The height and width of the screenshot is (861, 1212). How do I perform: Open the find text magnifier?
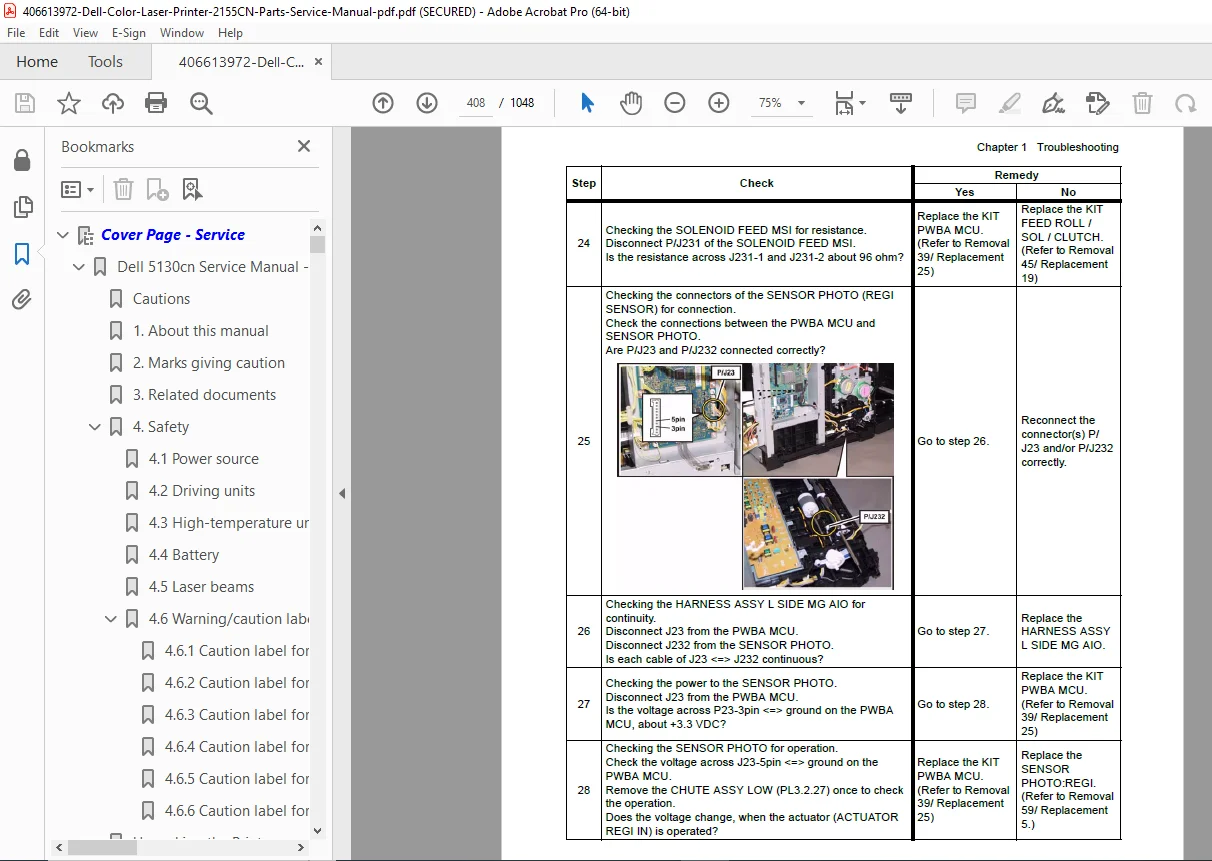click(x=201, y=103)
